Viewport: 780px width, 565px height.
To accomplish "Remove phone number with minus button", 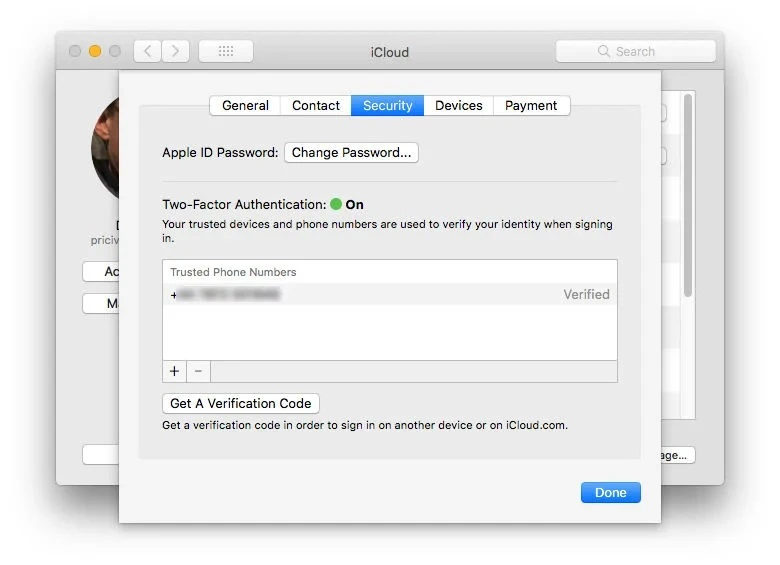I will (198, 371).
